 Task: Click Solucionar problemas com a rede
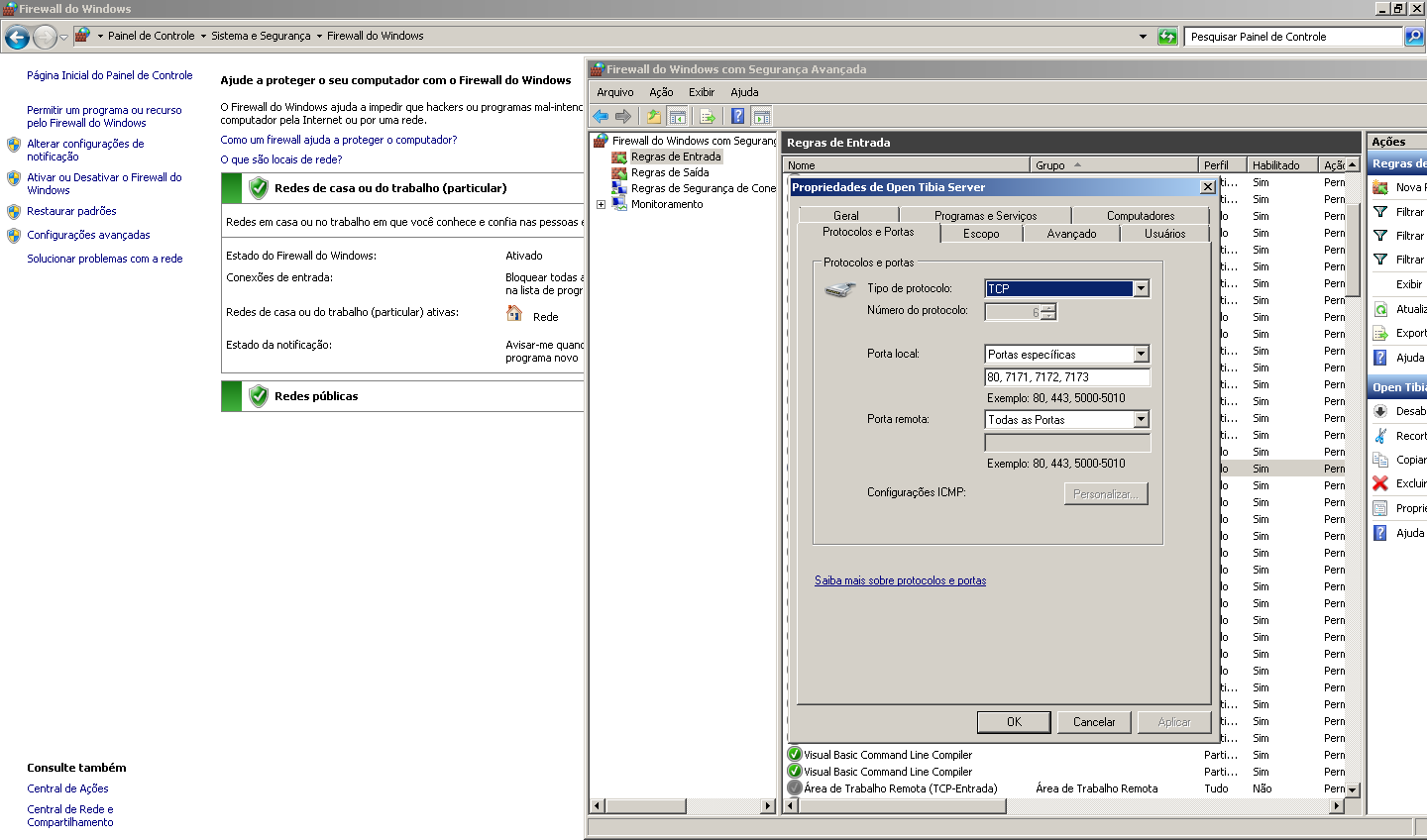click(104, 259)
